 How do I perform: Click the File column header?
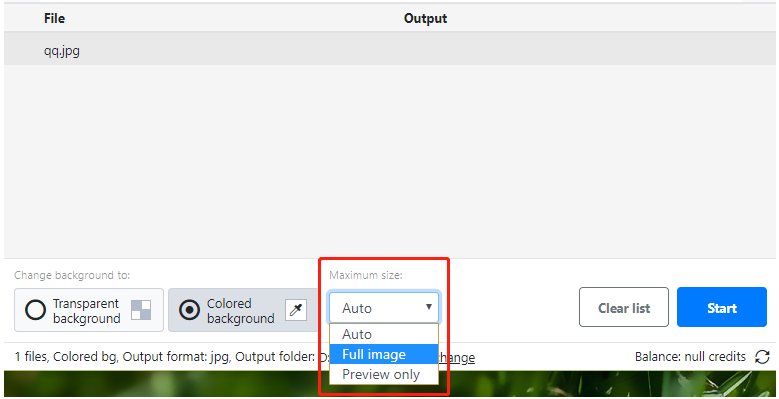tap(54, 18)
